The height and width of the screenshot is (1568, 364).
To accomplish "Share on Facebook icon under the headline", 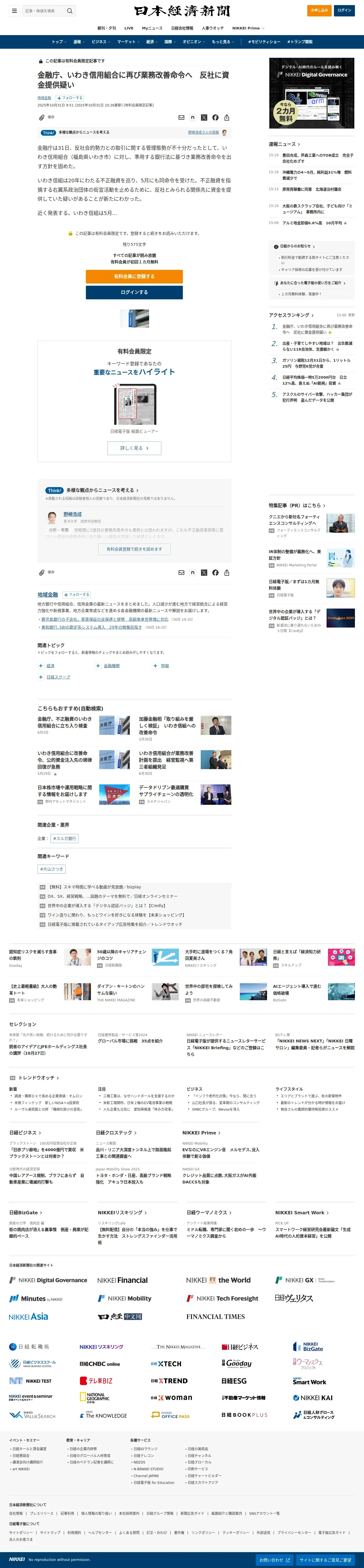I will coord(215,118).
